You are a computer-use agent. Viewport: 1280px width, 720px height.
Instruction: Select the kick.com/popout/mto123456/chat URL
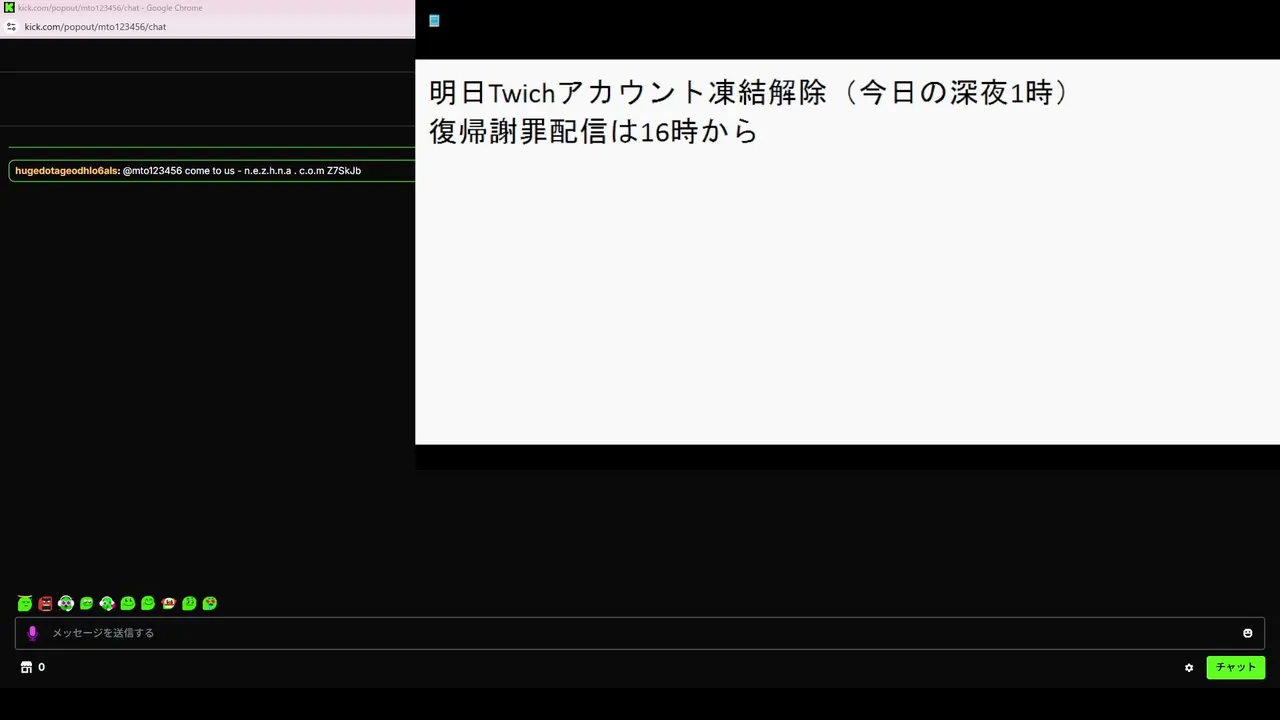click(x=95, y=26)
